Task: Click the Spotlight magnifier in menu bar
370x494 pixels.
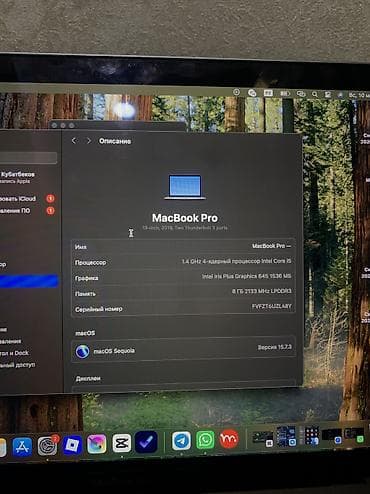Action: pos(315,94)
